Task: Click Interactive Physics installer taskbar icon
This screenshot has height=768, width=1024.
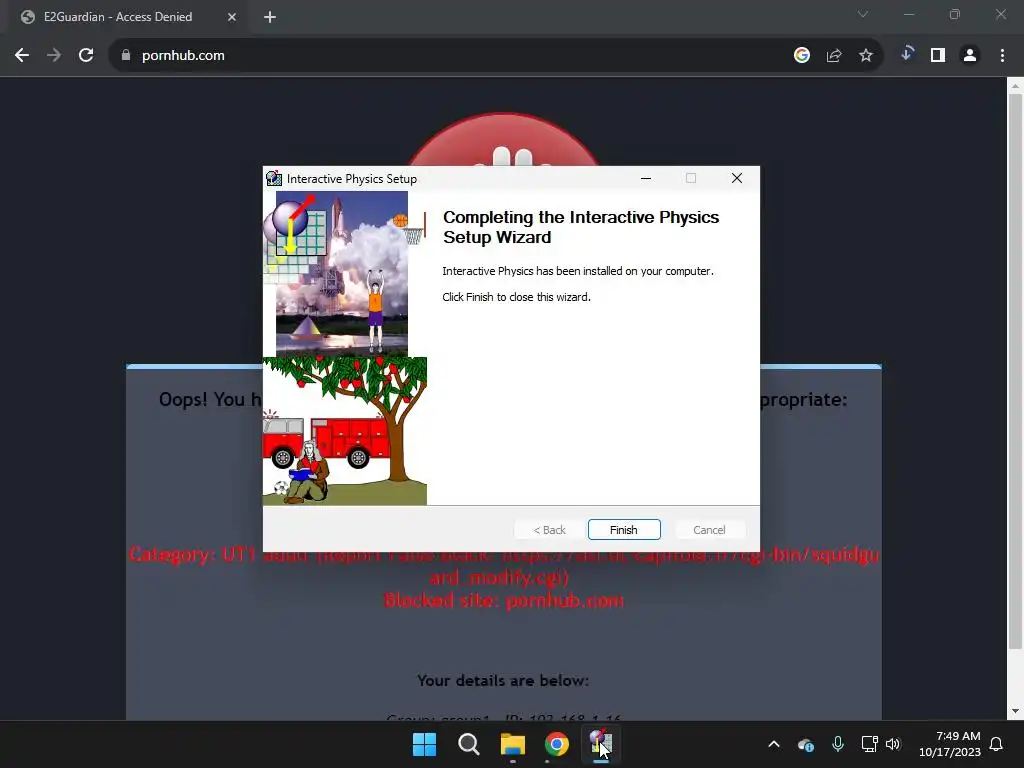Action: (x=601, y=744)
